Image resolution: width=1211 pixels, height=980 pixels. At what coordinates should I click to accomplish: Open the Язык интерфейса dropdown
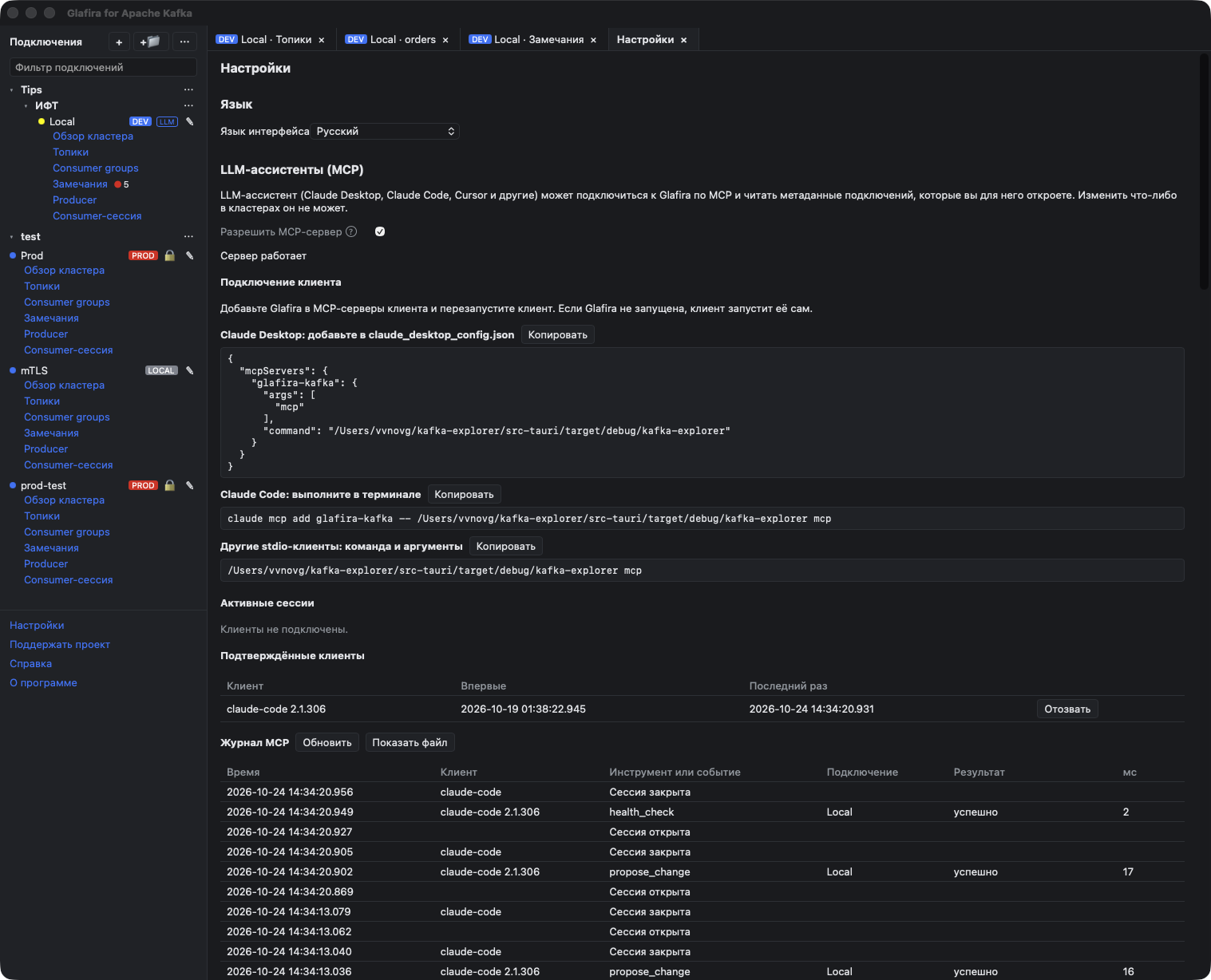coord(386,131)
